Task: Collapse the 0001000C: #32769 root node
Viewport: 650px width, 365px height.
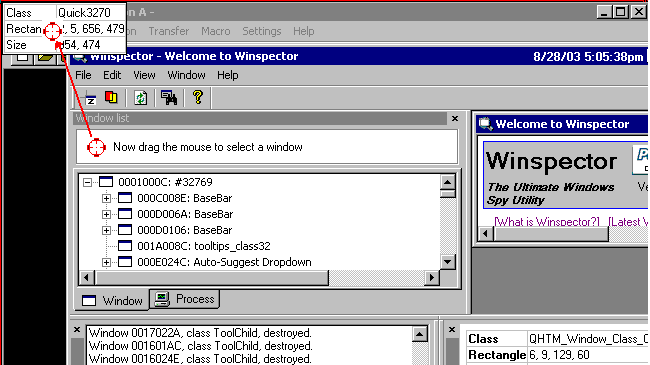Action: point(87,182)
